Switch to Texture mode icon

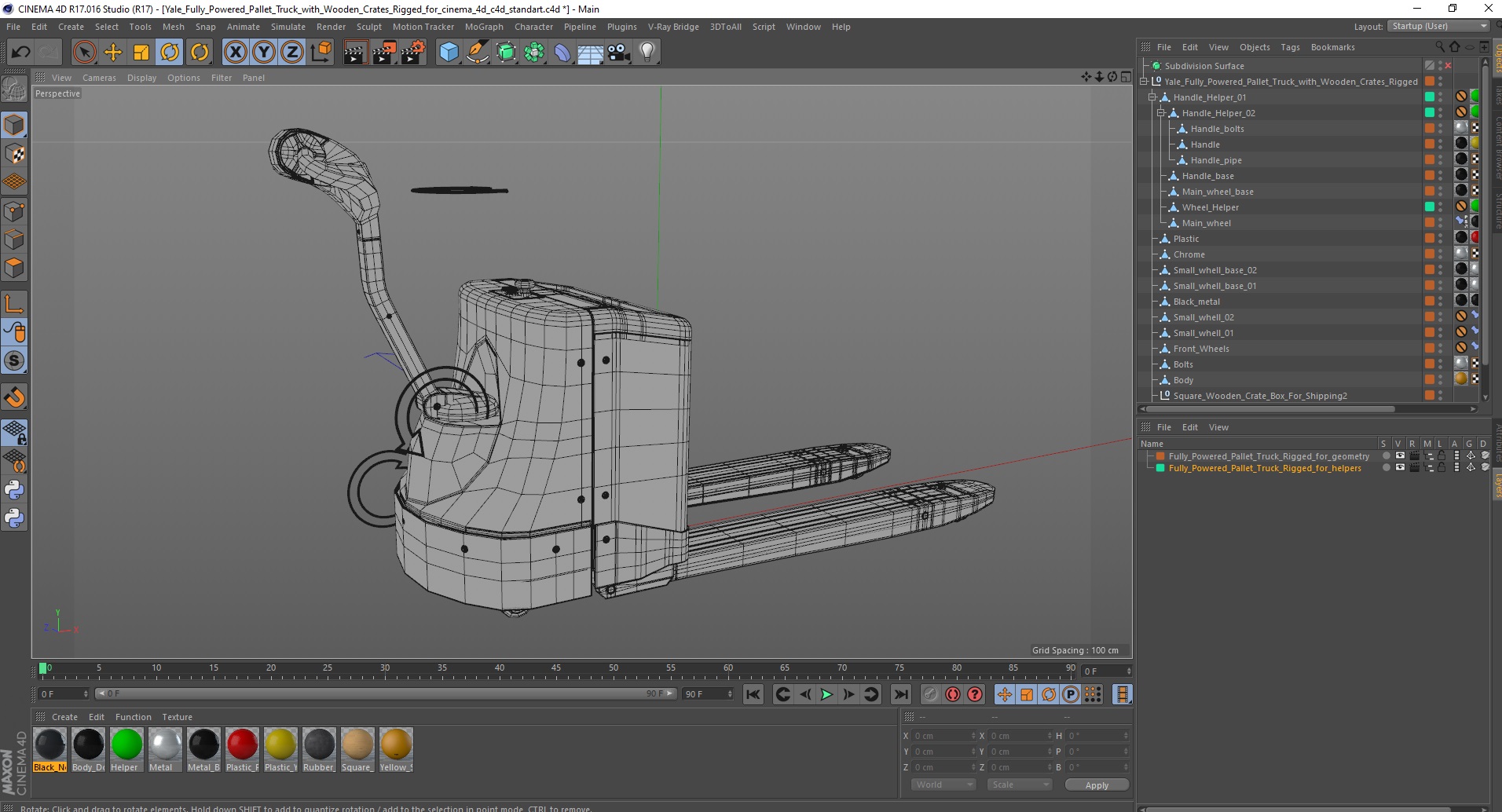(x=14, y=154)
